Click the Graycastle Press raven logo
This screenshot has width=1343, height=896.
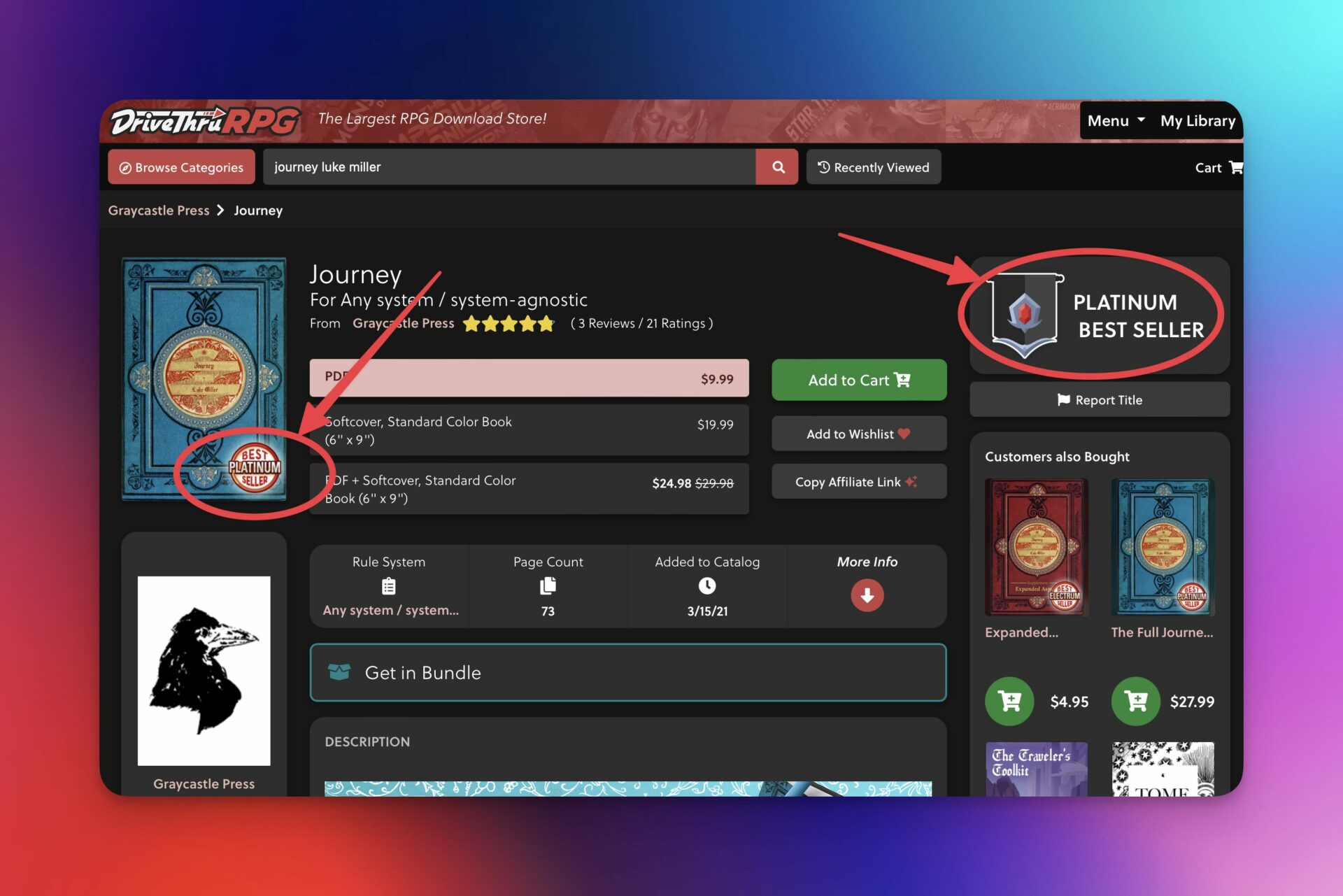204,671
